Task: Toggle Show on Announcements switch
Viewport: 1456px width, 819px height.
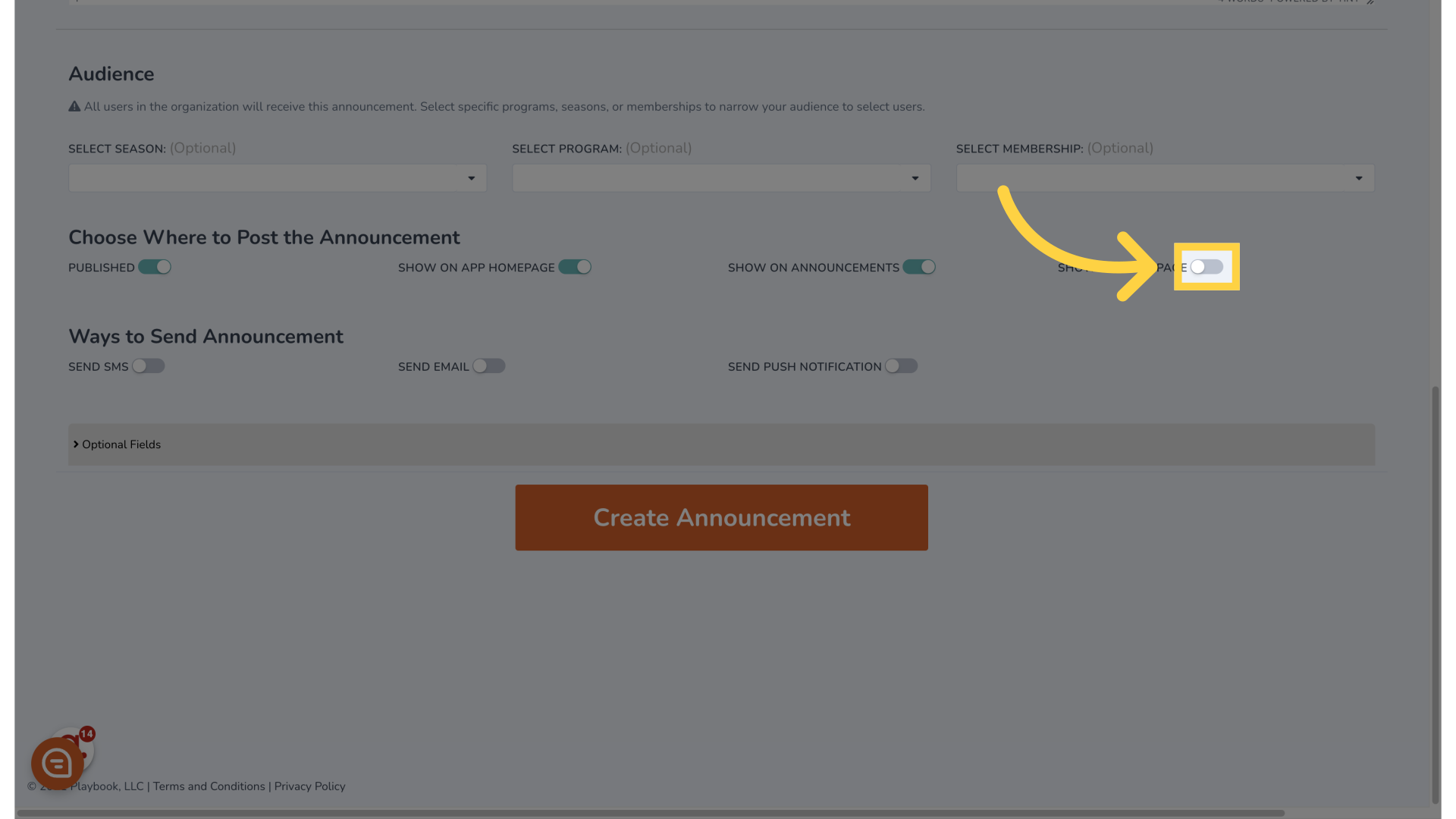Action: click(x=919, y=267)
